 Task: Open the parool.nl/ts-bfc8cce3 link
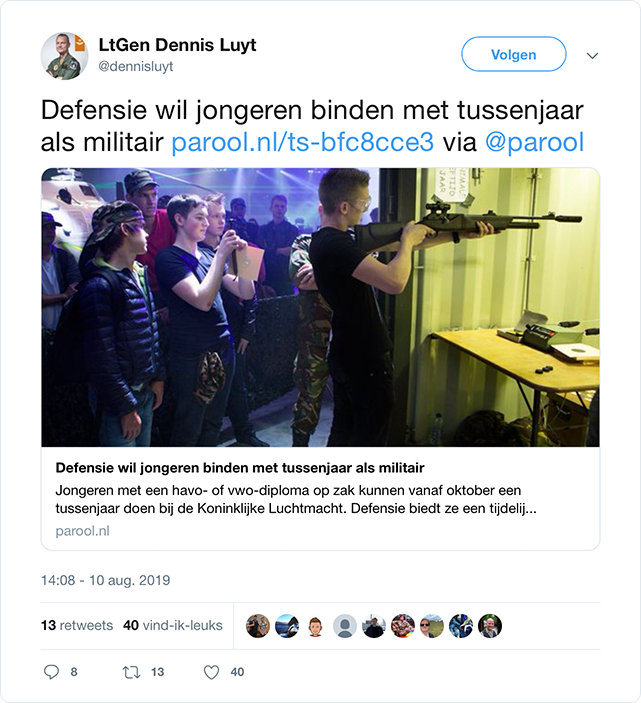pyautogui.click(x=303, y=143)
